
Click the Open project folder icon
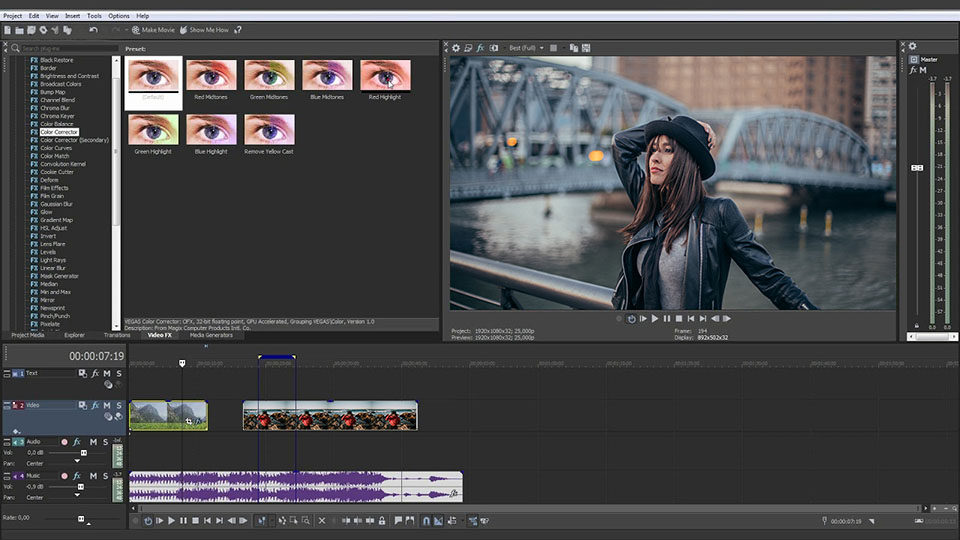pos(19,30)
